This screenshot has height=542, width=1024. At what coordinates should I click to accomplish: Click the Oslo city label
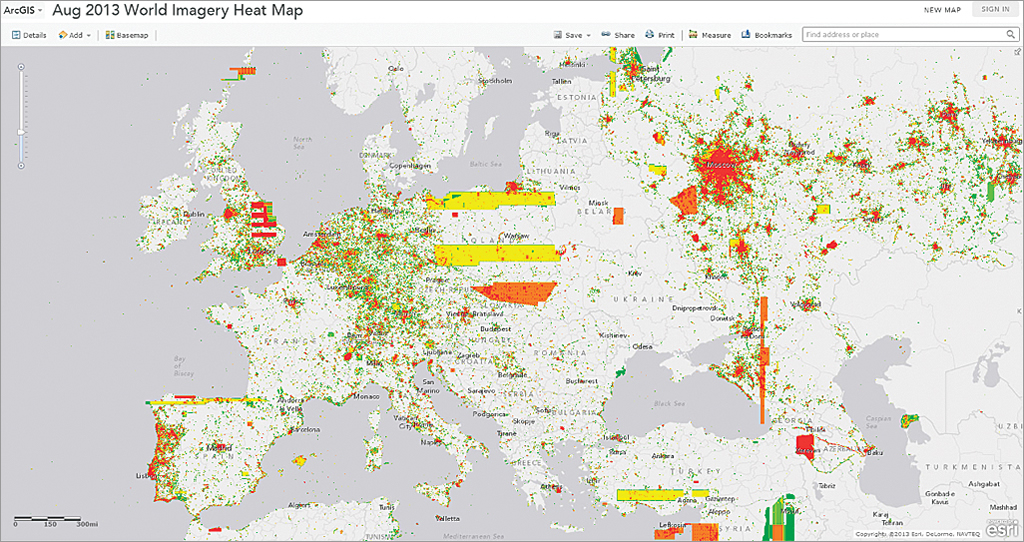[396, 68]
